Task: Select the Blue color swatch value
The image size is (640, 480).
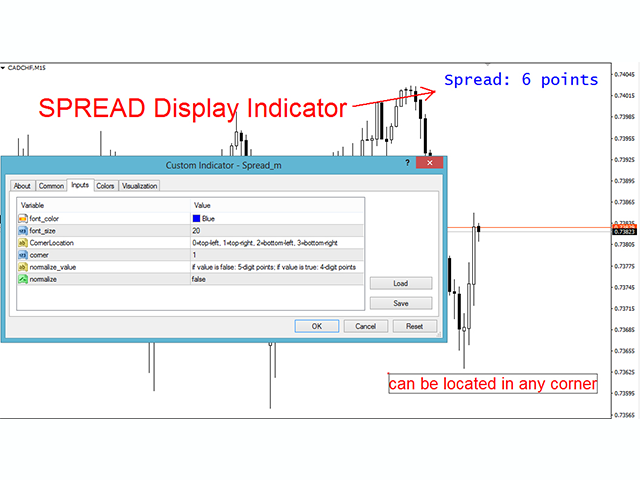Action: pos(196,219)
